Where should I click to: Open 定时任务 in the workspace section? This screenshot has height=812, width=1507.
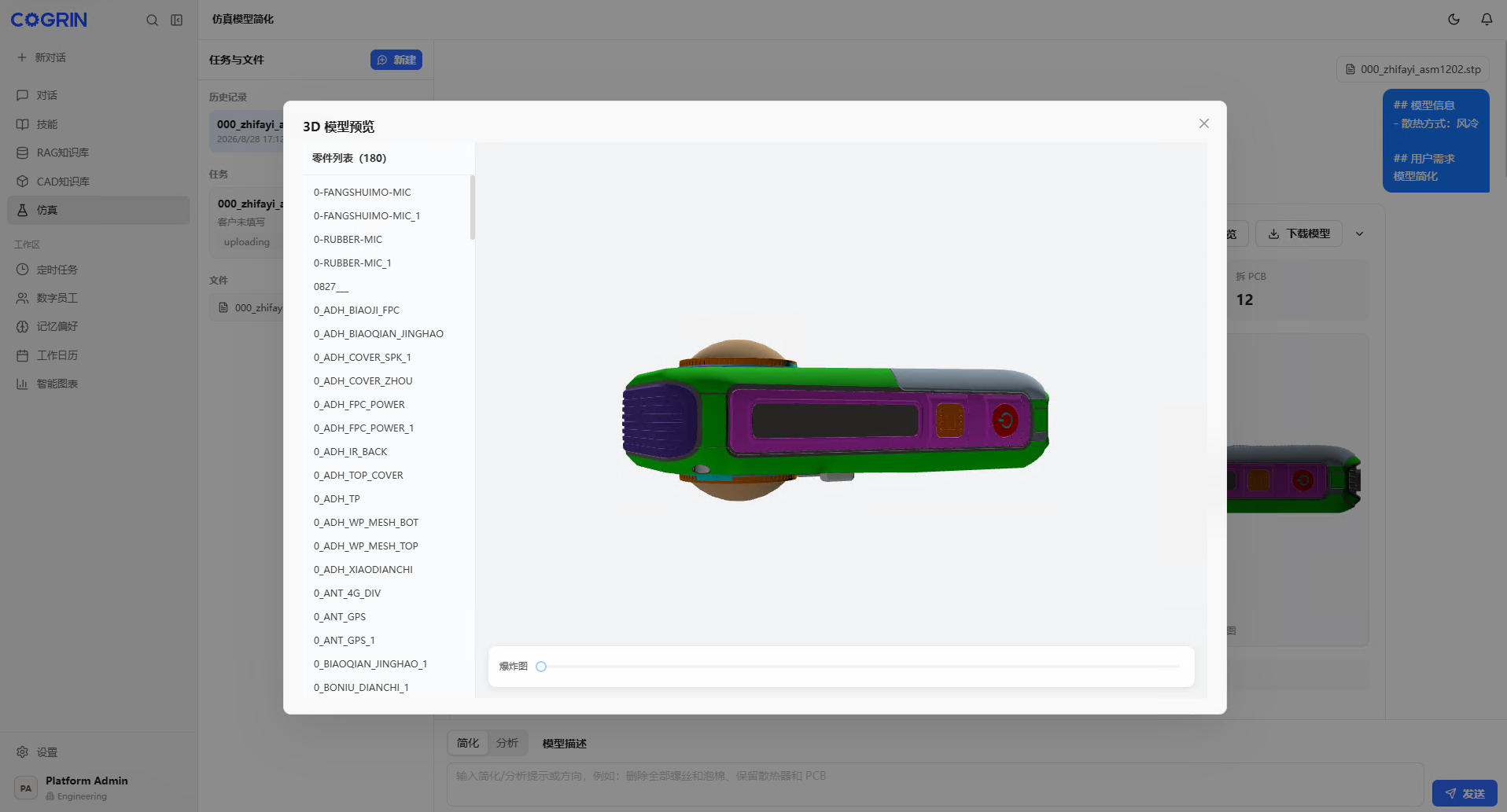point(98,270)
